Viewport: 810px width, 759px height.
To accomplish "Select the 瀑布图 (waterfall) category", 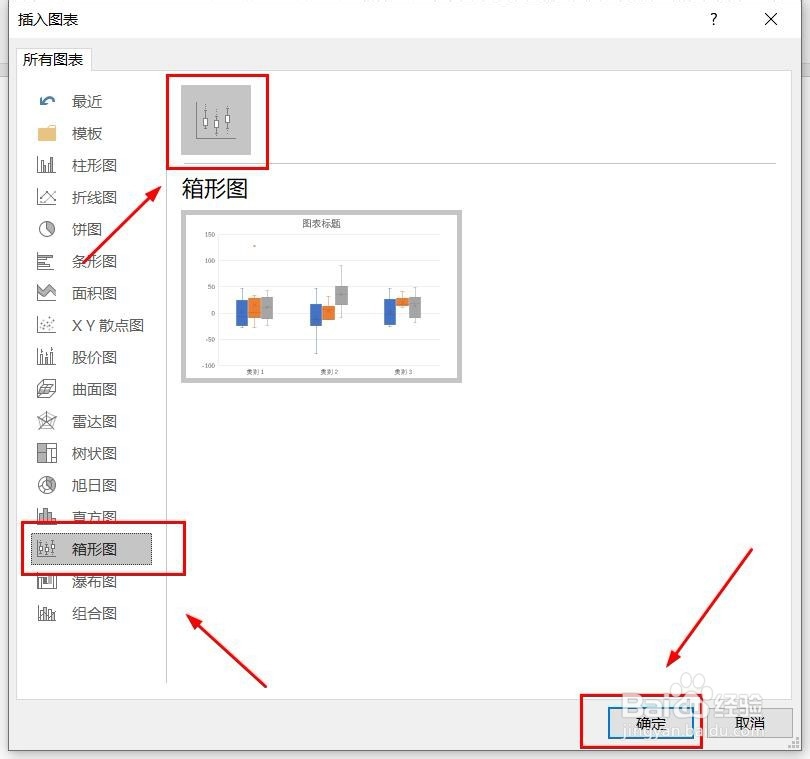I will [x=95, y=581].
